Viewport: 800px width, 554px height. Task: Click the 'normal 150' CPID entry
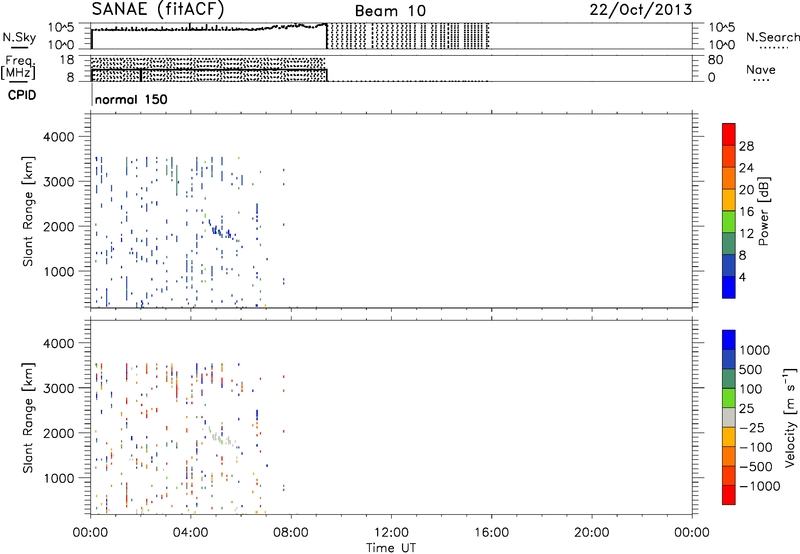click(x=131, y=99)
